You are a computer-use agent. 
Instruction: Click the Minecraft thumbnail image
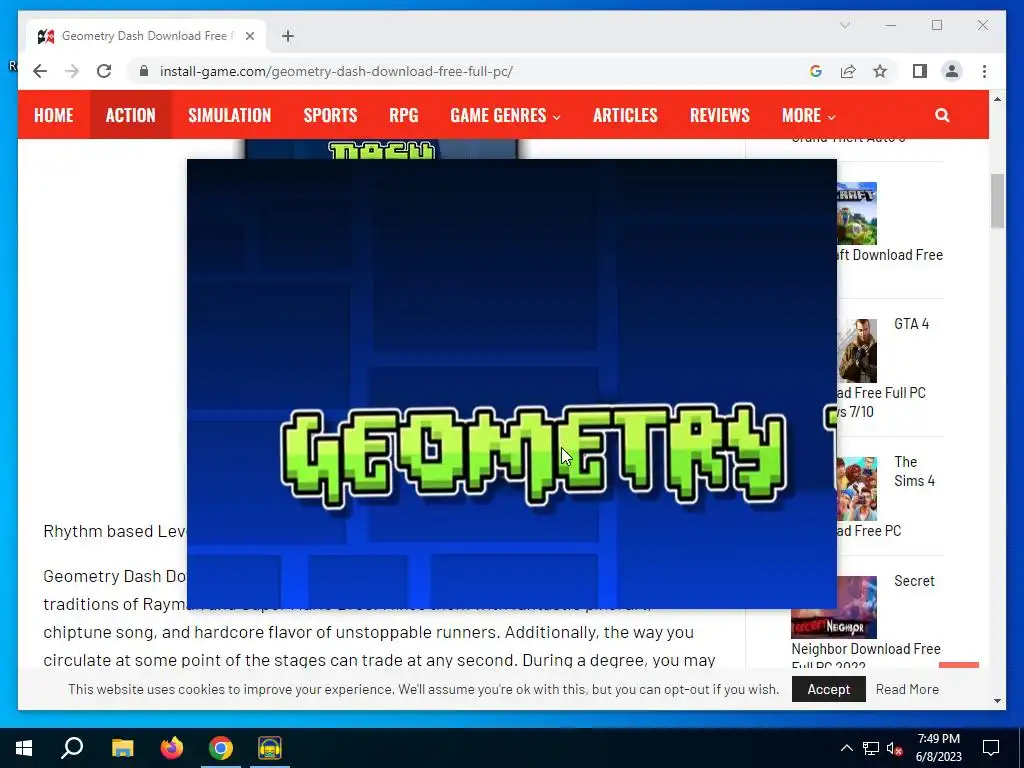pos(857,214)
